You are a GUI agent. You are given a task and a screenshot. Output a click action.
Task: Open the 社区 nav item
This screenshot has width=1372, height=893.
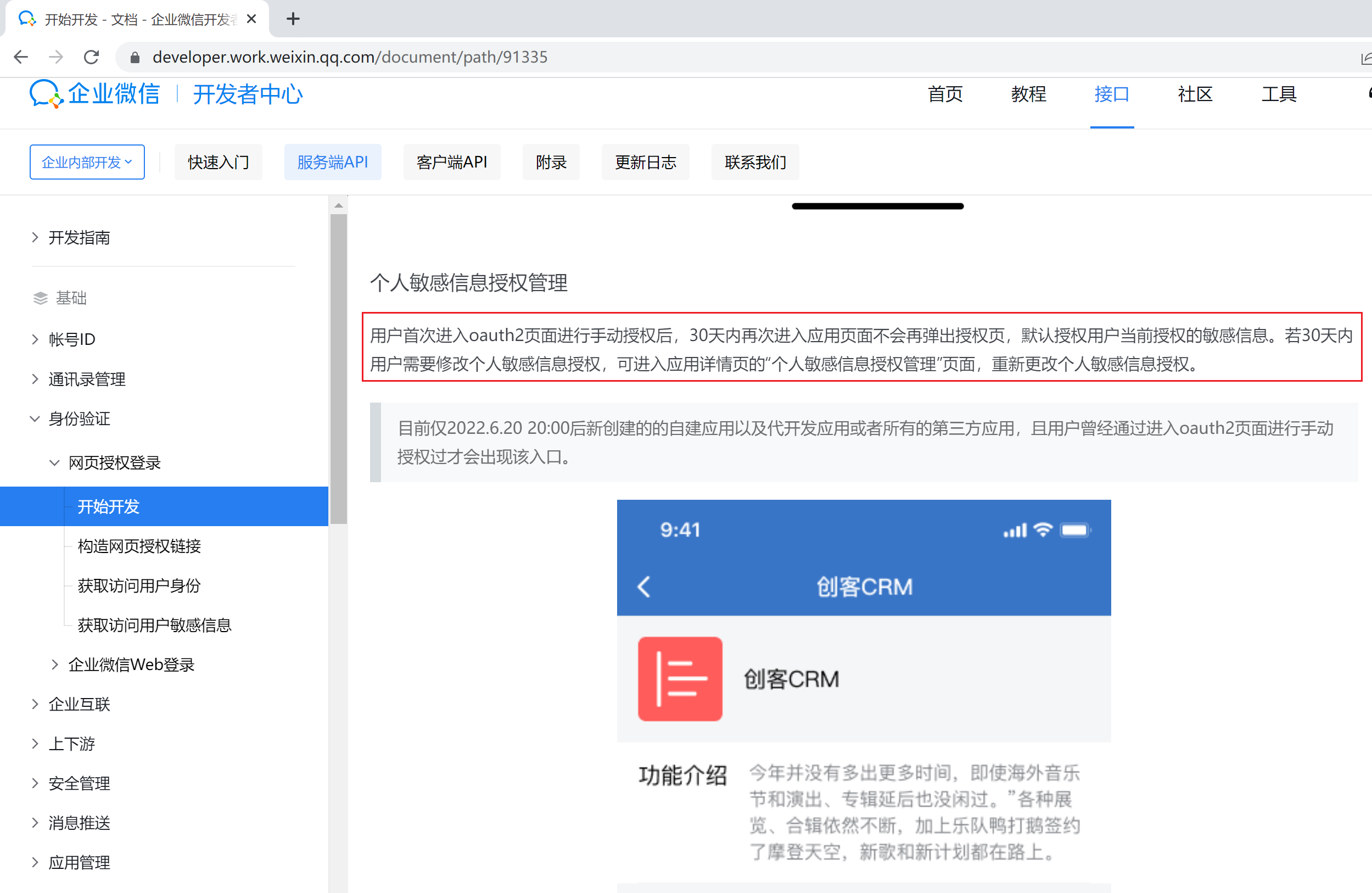click(x=1195, y=94)
